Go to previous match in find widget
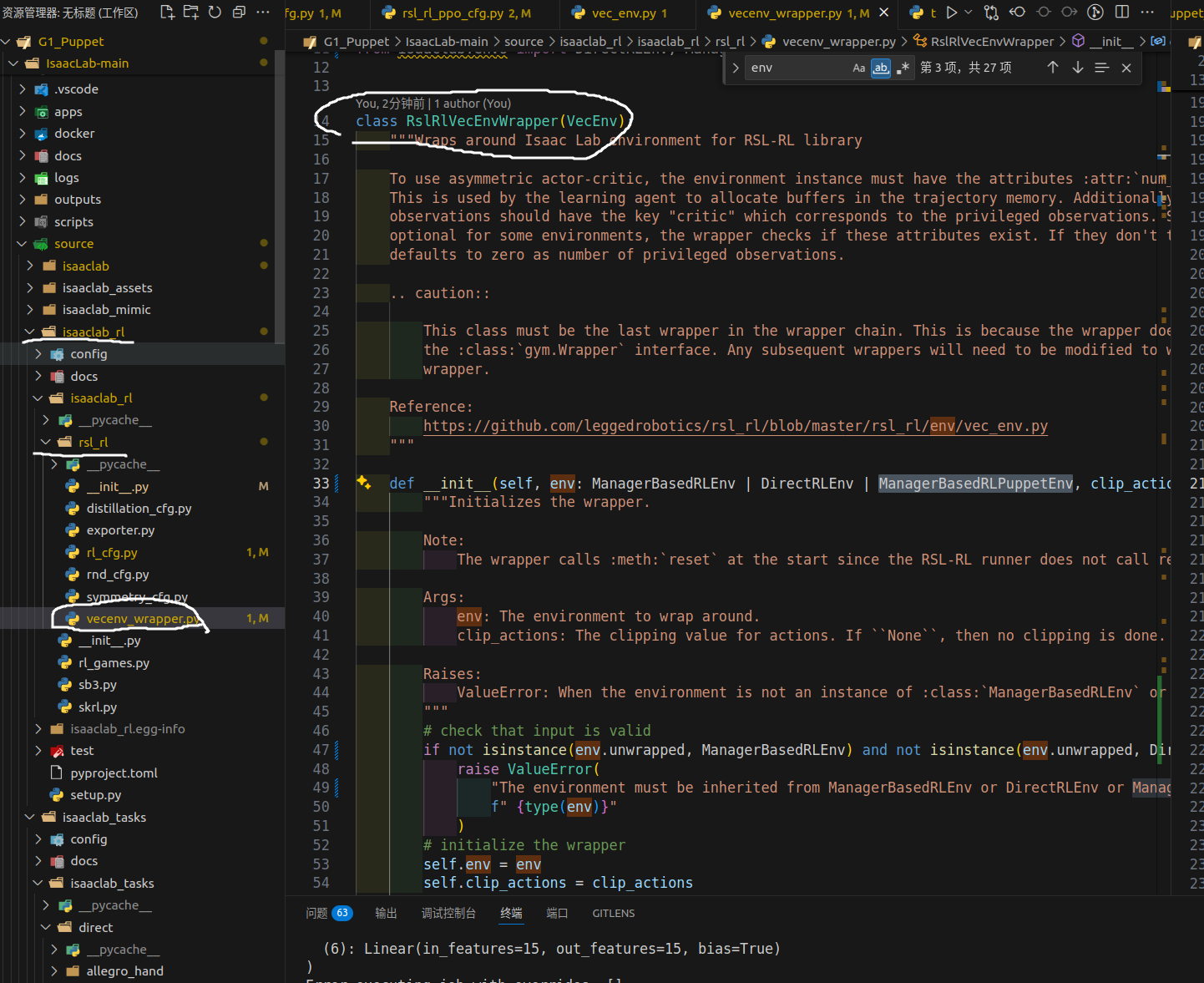Viewport: 1204px width, 983px height. [1053, 68]
